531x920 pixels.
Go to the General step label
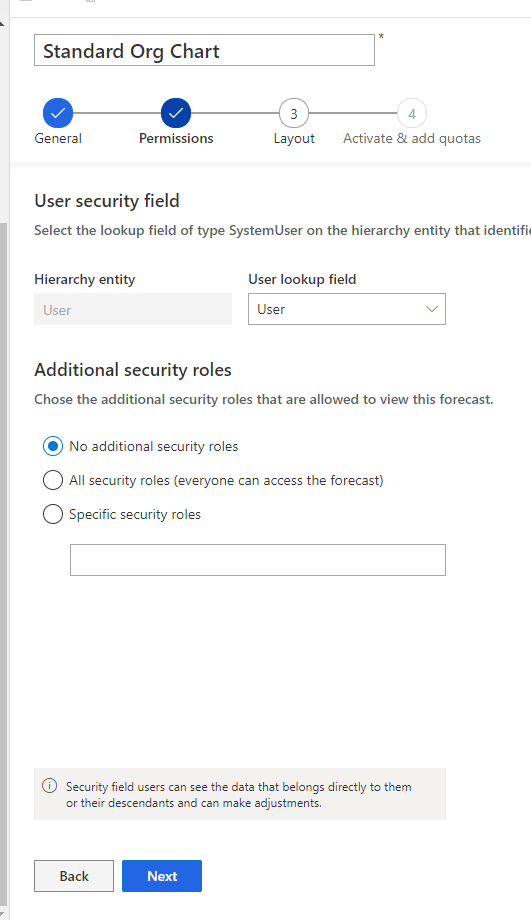pyautogui.click(x=58, y=138)
